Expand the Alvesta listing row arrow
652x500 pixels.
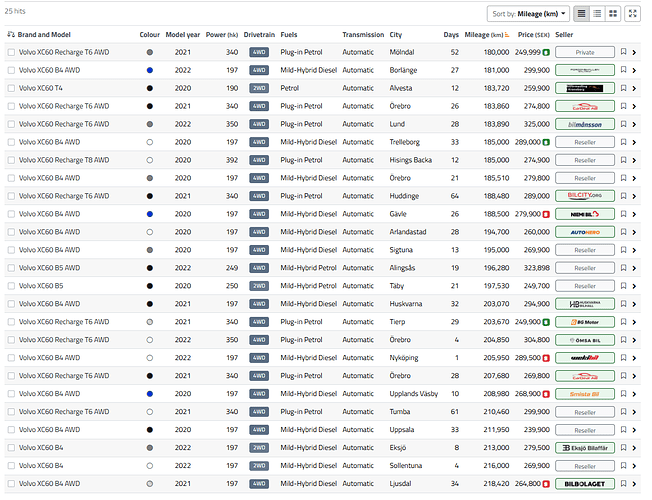pos(634,88)
